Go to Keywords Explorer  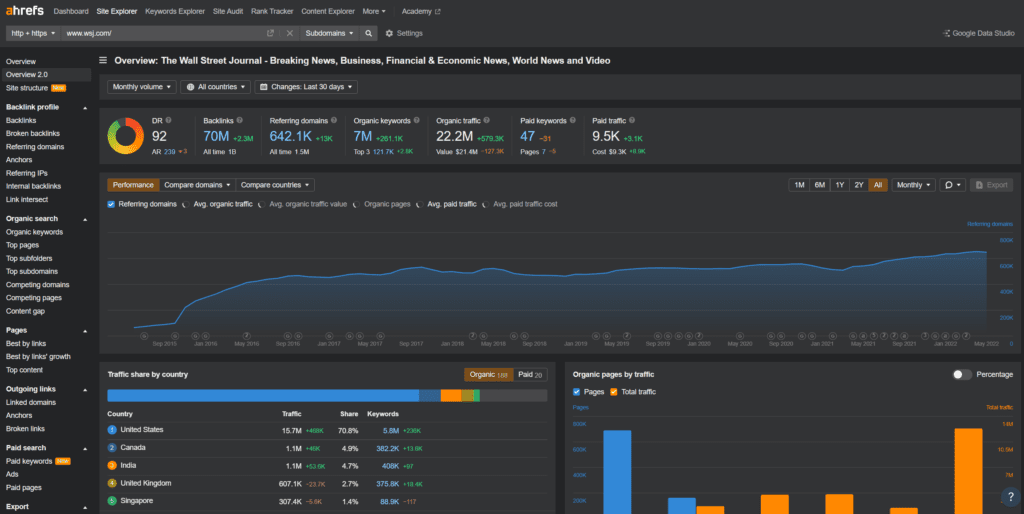tap(175, 11)
